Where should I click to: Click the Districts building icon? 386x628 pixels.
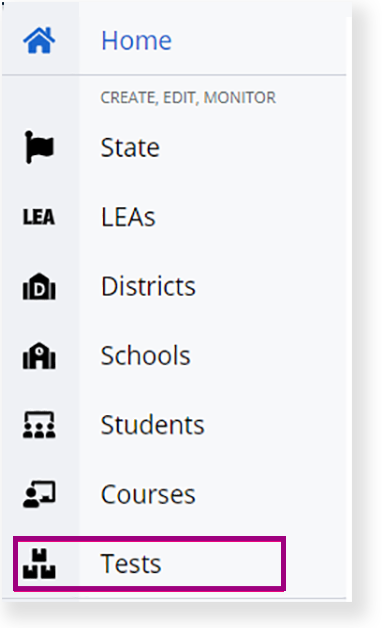click(x=39, y=286)
